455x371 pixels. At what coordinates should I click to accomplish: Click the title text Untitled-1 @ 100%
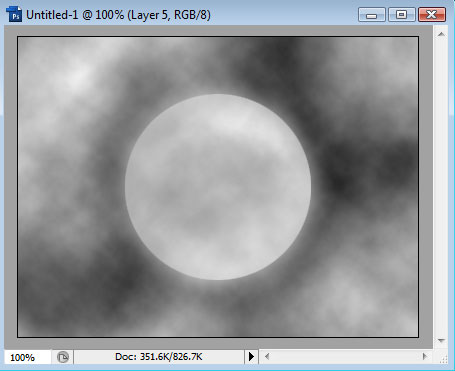[x=75, y=15]
